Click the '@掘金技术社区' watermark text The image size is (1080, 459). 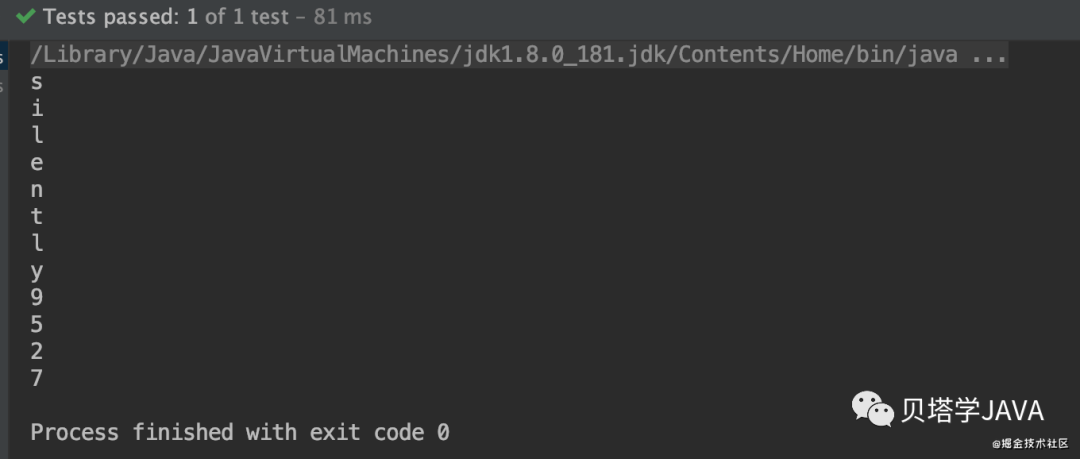[1030, 443]
